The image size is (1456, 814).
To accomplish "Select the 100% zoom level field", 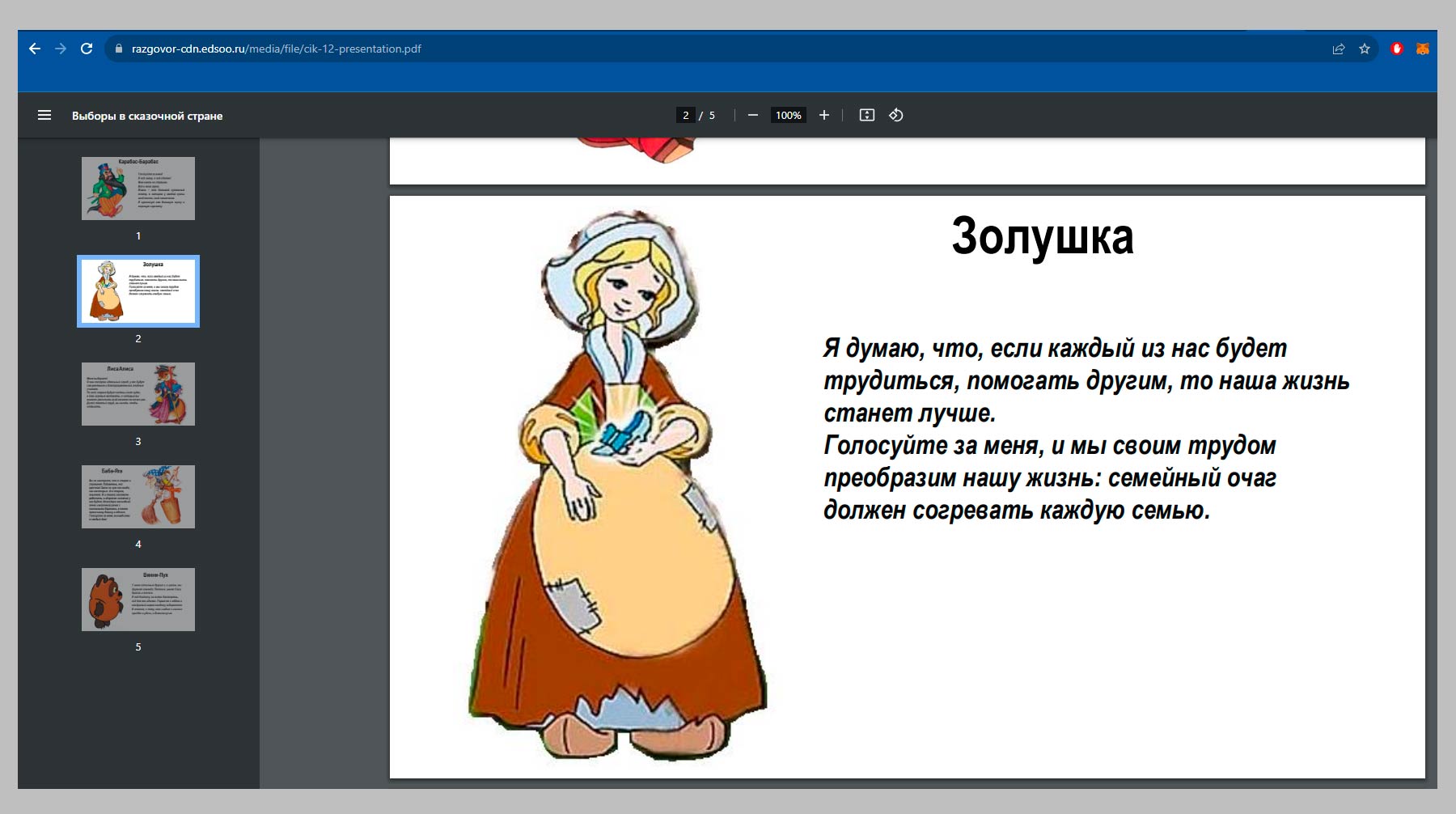I will (x=789, y=115).
